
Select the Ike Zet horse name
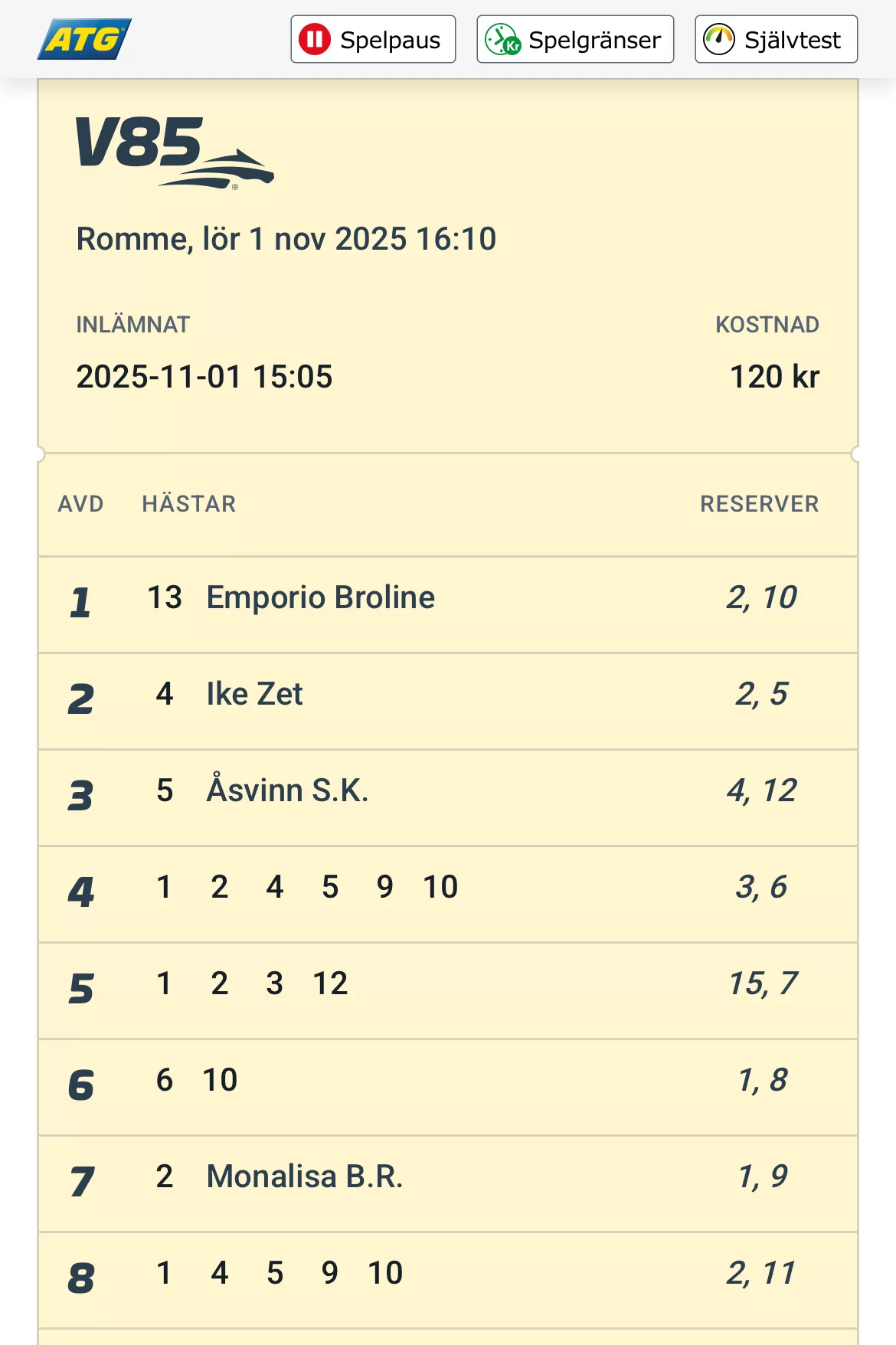254,694
